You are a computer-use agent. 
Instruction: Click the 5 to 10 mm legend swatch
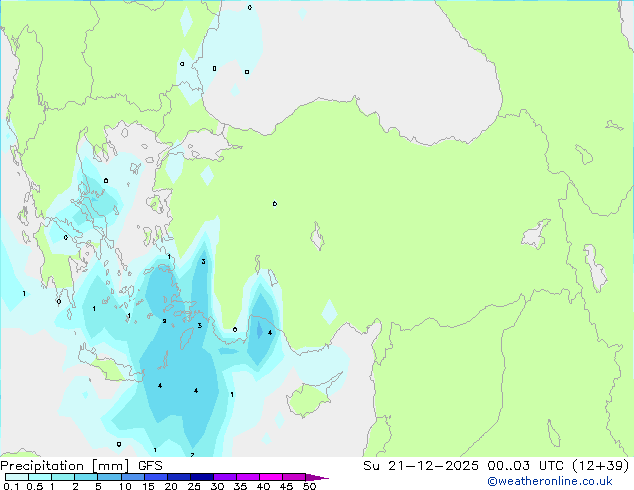pyautogui.click(x=109, y=477)
